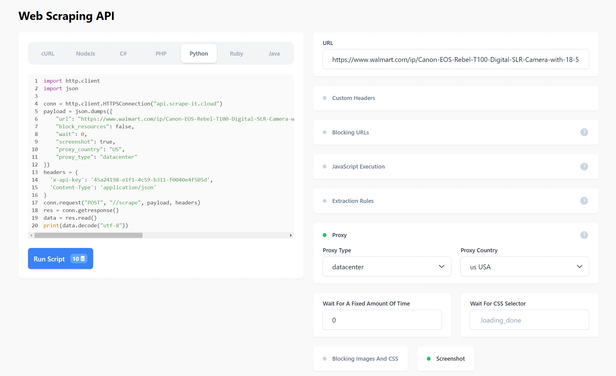Click the "screenshot": true code line
The width and height of the screenshot is (616, 376).
[x=86, y=142]
